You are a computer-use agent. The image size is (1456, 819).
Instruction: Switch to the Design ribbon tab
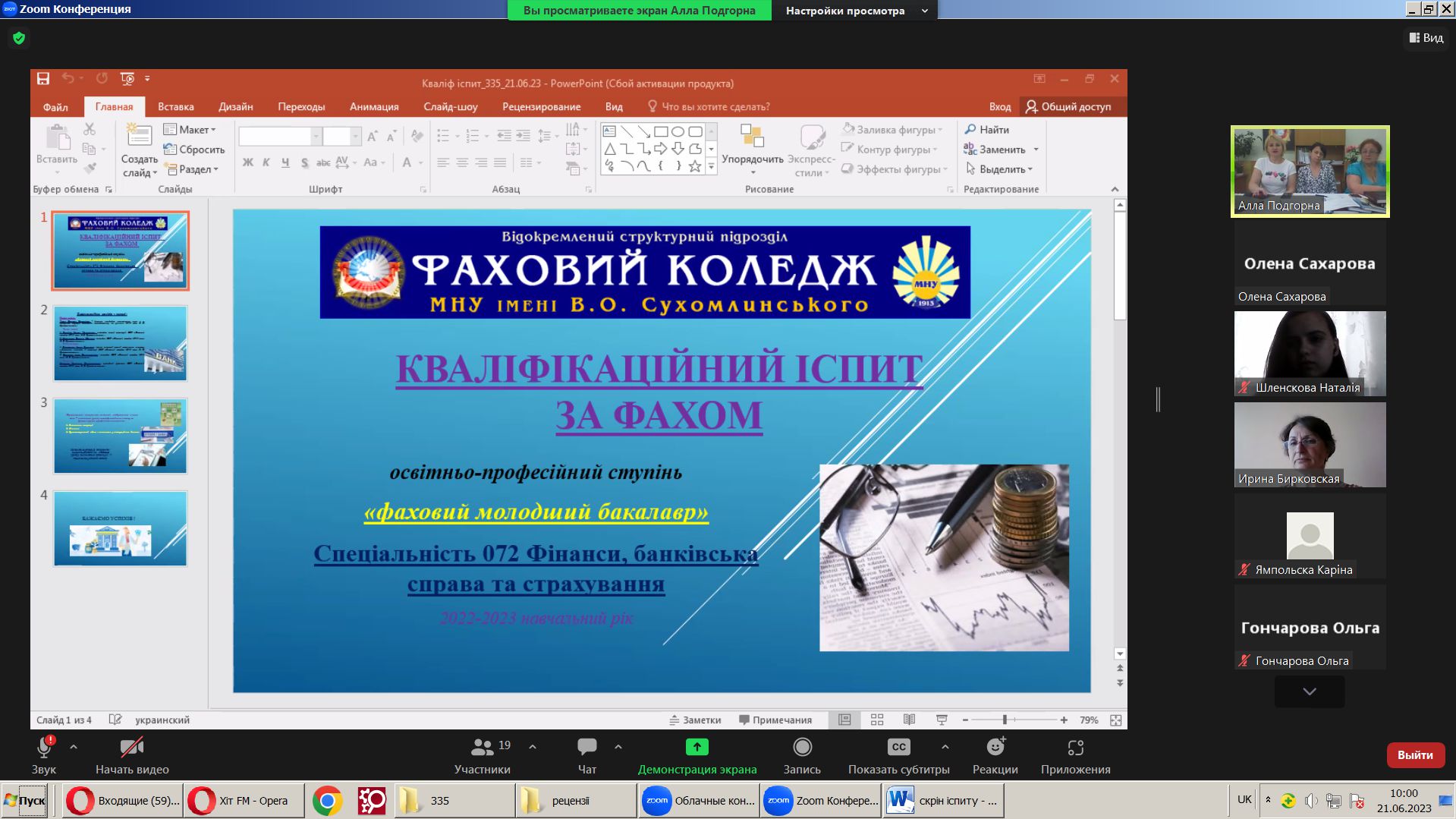coord(235,107)
